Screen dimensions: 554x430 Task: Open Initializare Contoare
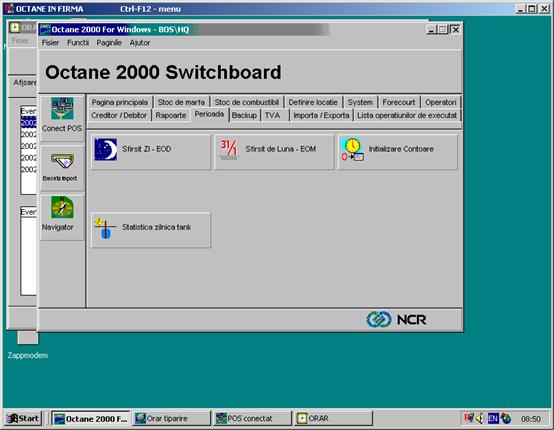click(x=398, y=152)
